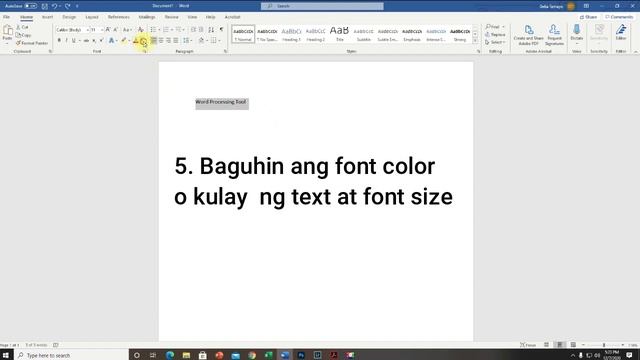Screen dimensions: 640x360
Task: Click Microsoft Edge in taskbar
Action: [170, 355]
